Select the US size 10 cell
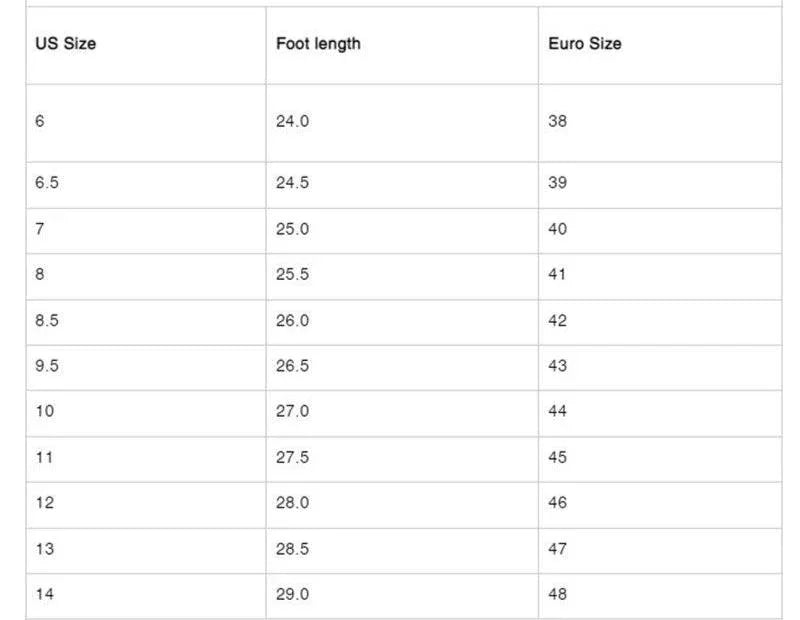The height and width of the screenshot is (620, 800). tap(44, 411)
